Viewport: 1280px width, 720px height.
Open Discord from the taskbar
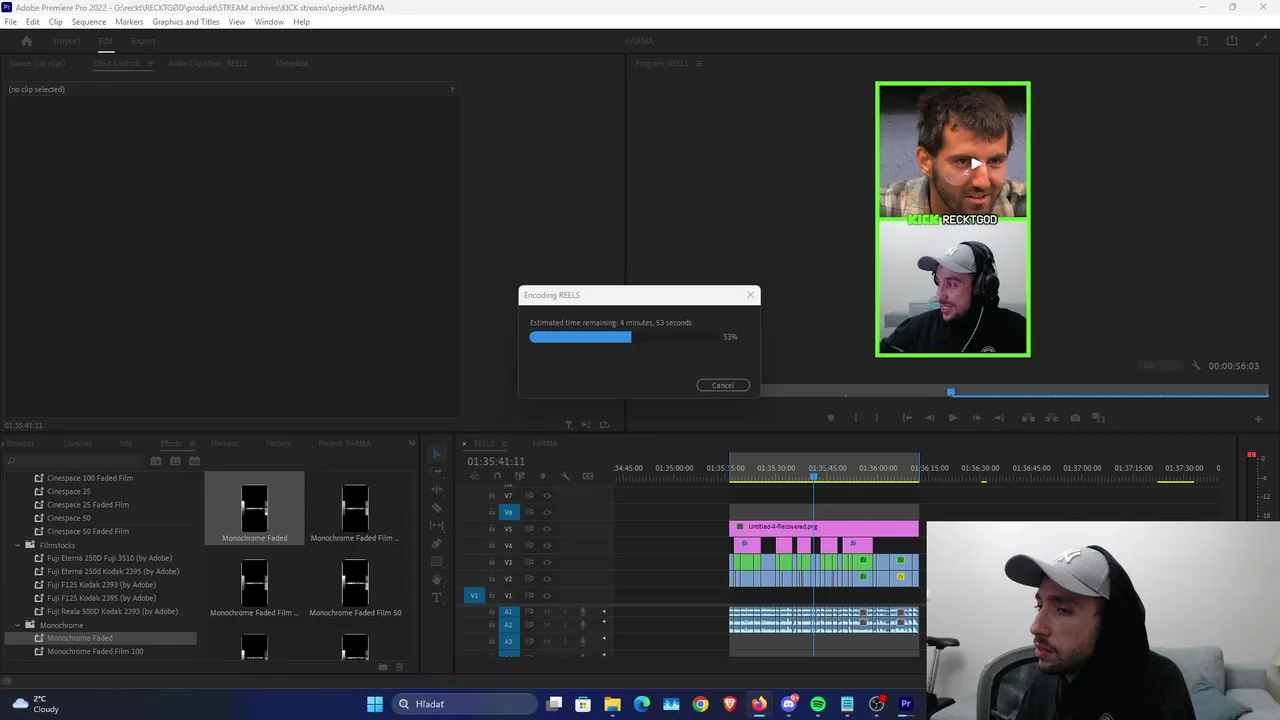click(789, 704)
